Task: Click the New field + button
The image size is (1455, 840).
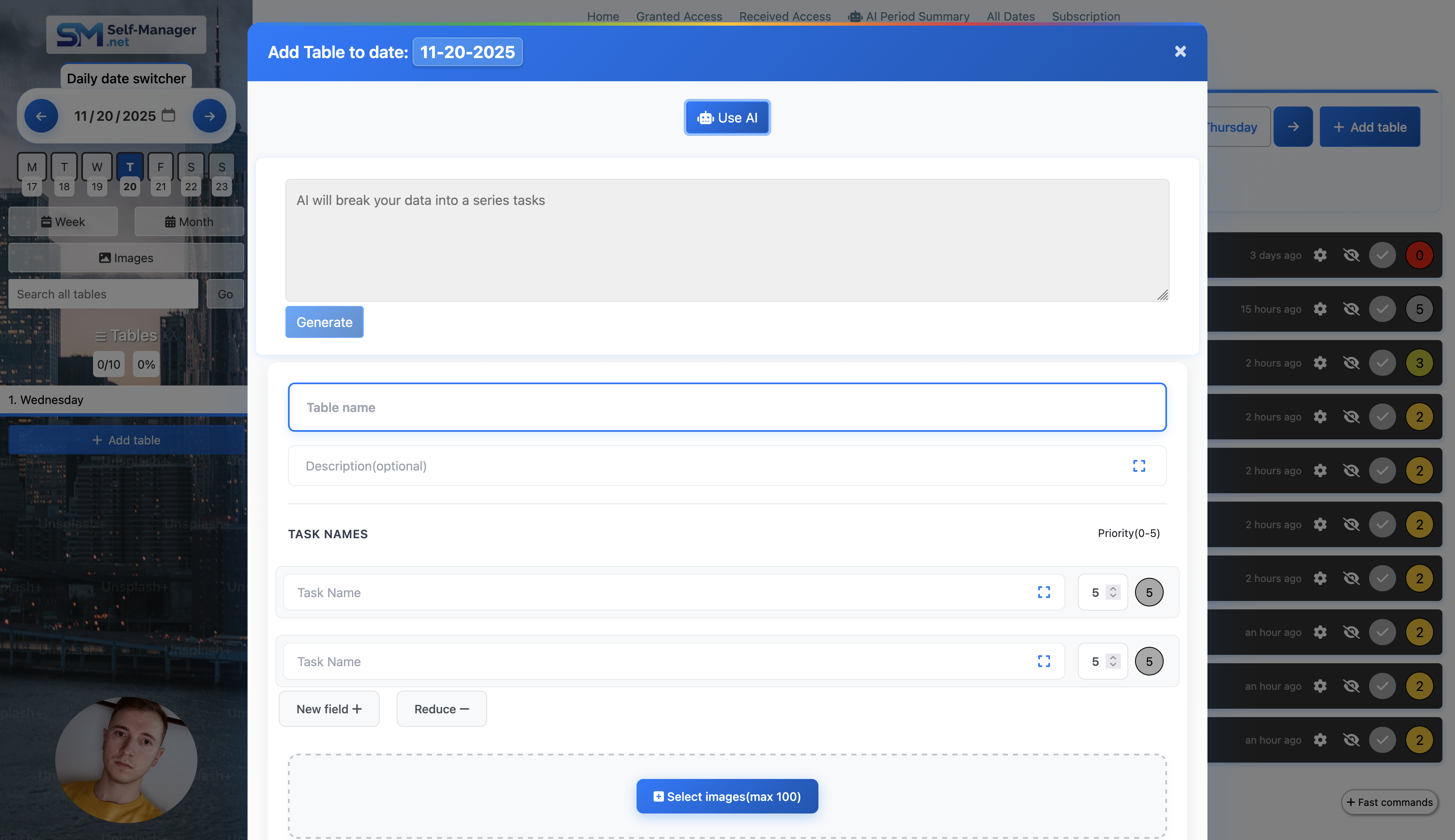Action: point(329,709)
